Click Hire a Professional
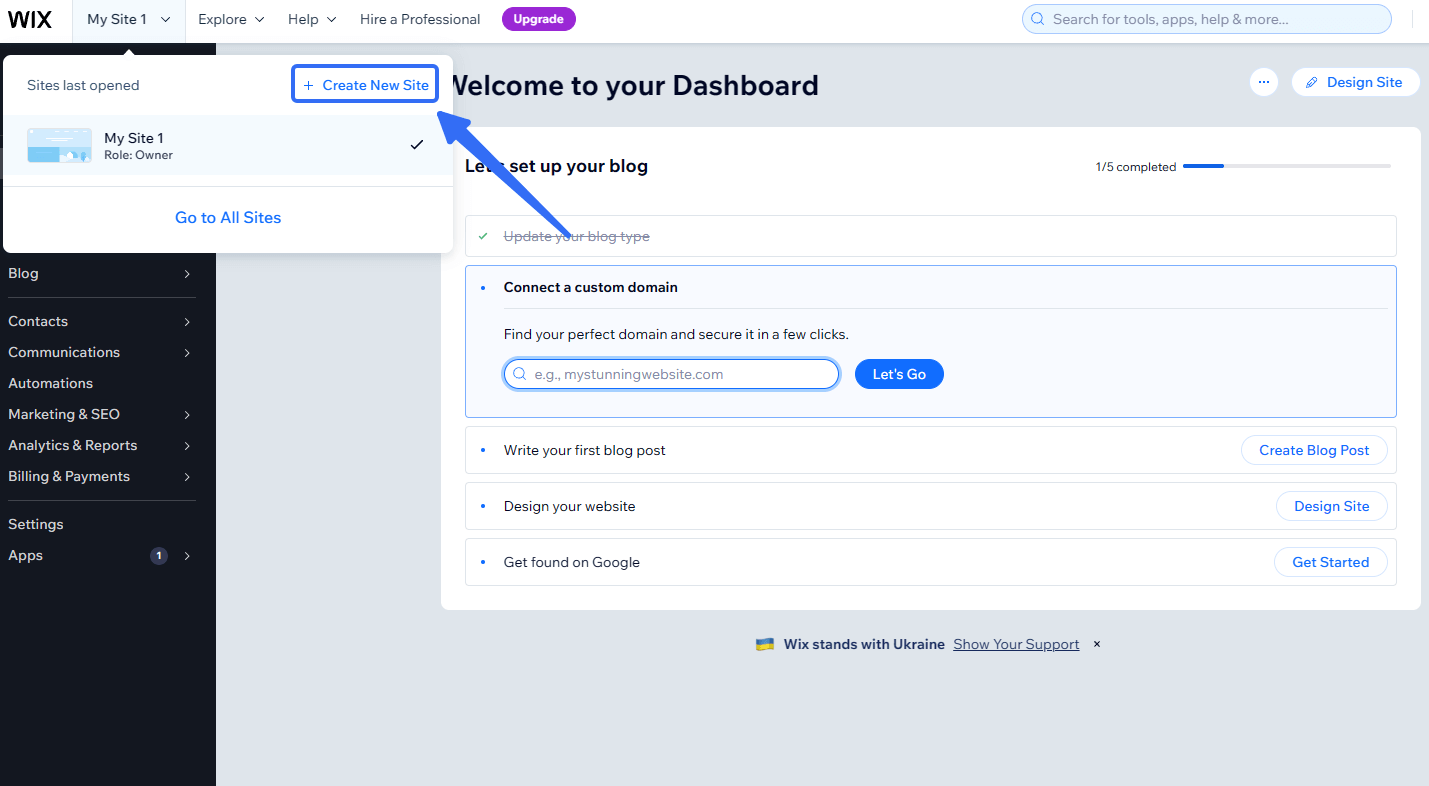This screenshot has width=1429, height=786. pos(420,20)
